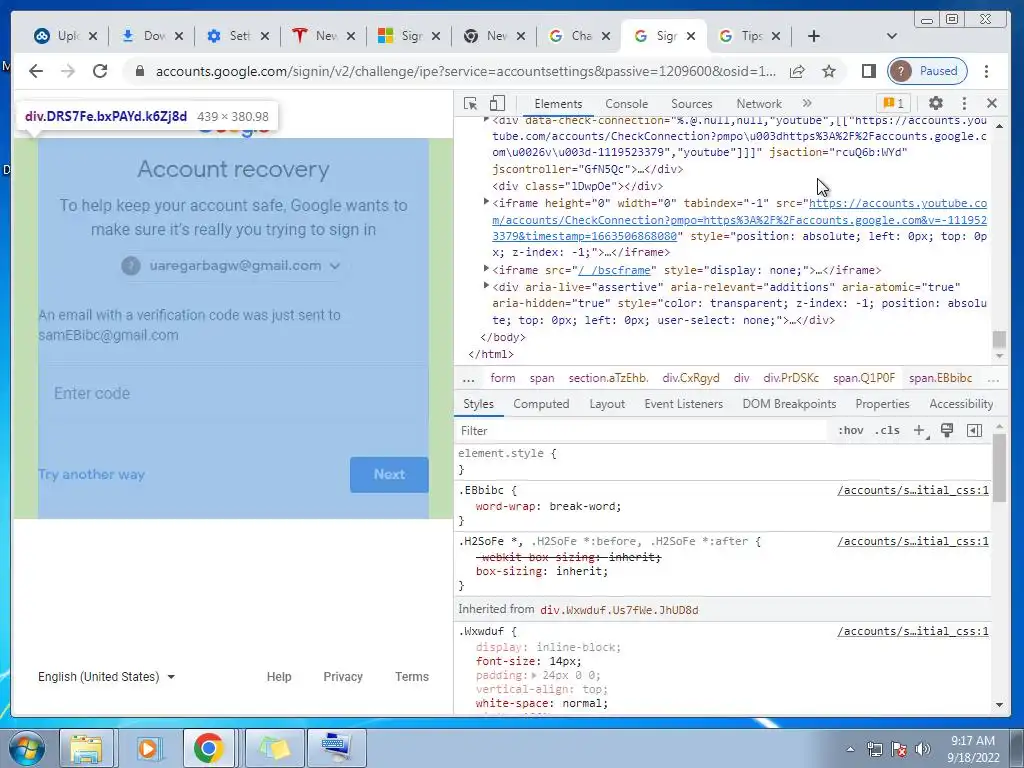The image size is (1024, 768).
Task: Open the uaregarbagw@gmail.com account dropdown
Action: [233, 266]
